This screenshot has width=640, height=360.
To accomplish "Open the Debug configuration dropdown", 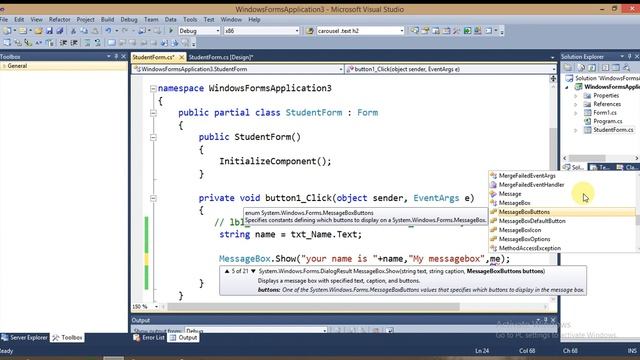I will click(x=218, y=31).
